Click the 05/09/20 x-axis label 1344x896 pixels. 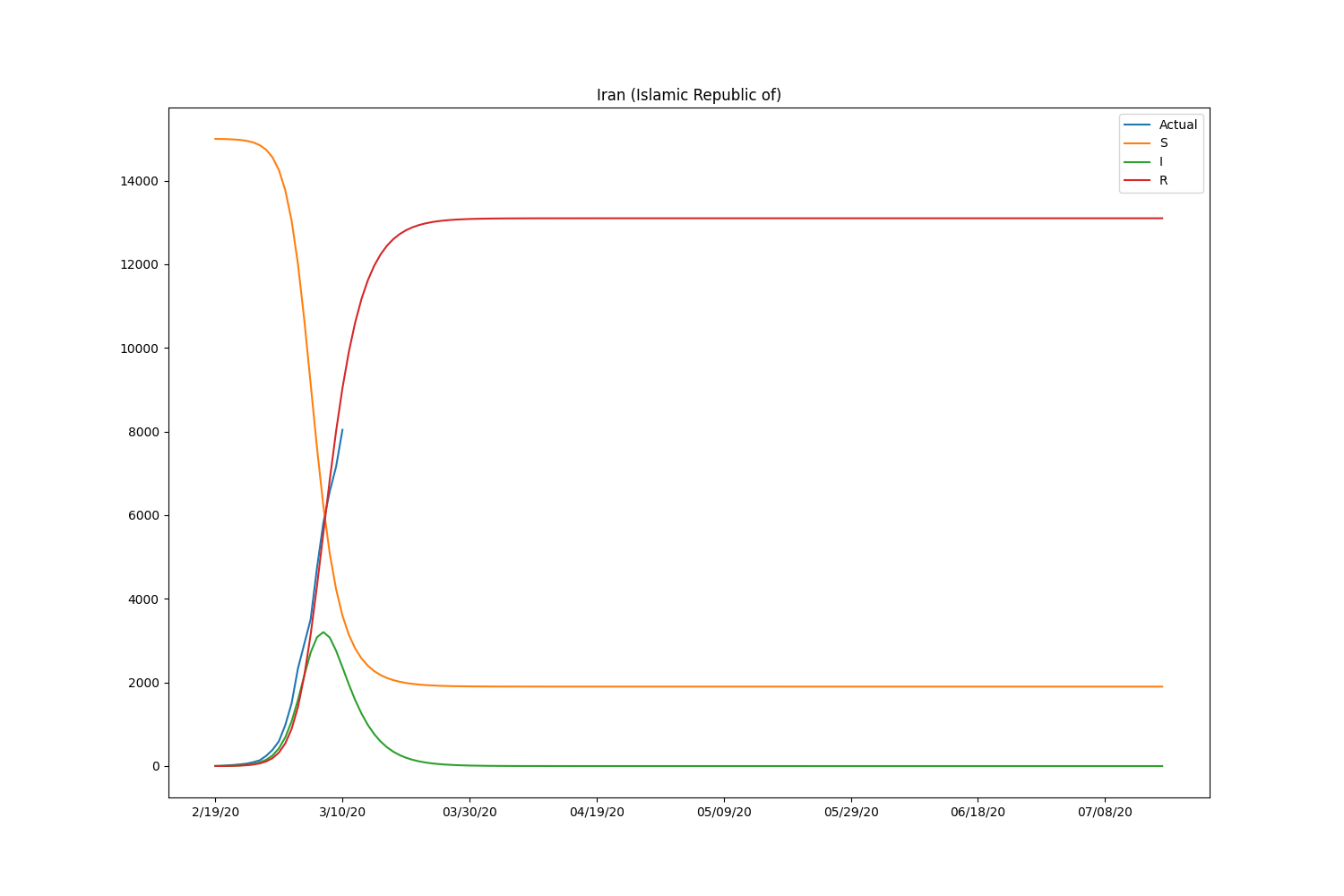[724, 812]
